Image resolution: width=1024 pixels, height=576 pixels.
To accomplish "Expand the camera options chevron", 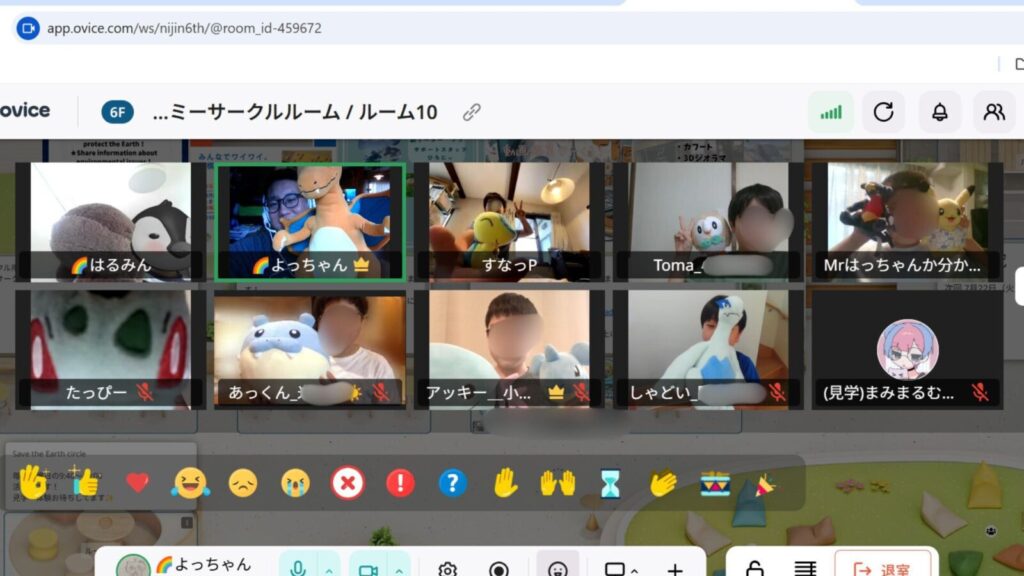I will click(x=398, y=569).
